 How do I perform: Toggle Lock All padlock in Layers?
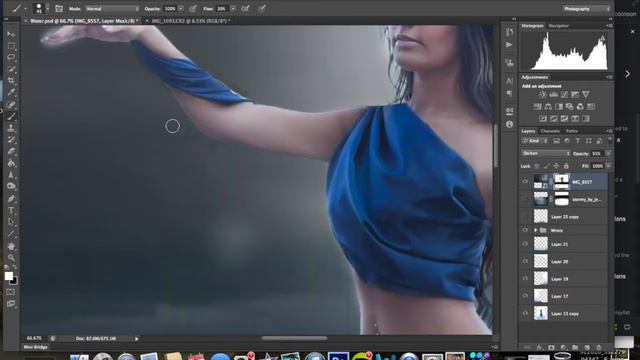coord(566,166)
